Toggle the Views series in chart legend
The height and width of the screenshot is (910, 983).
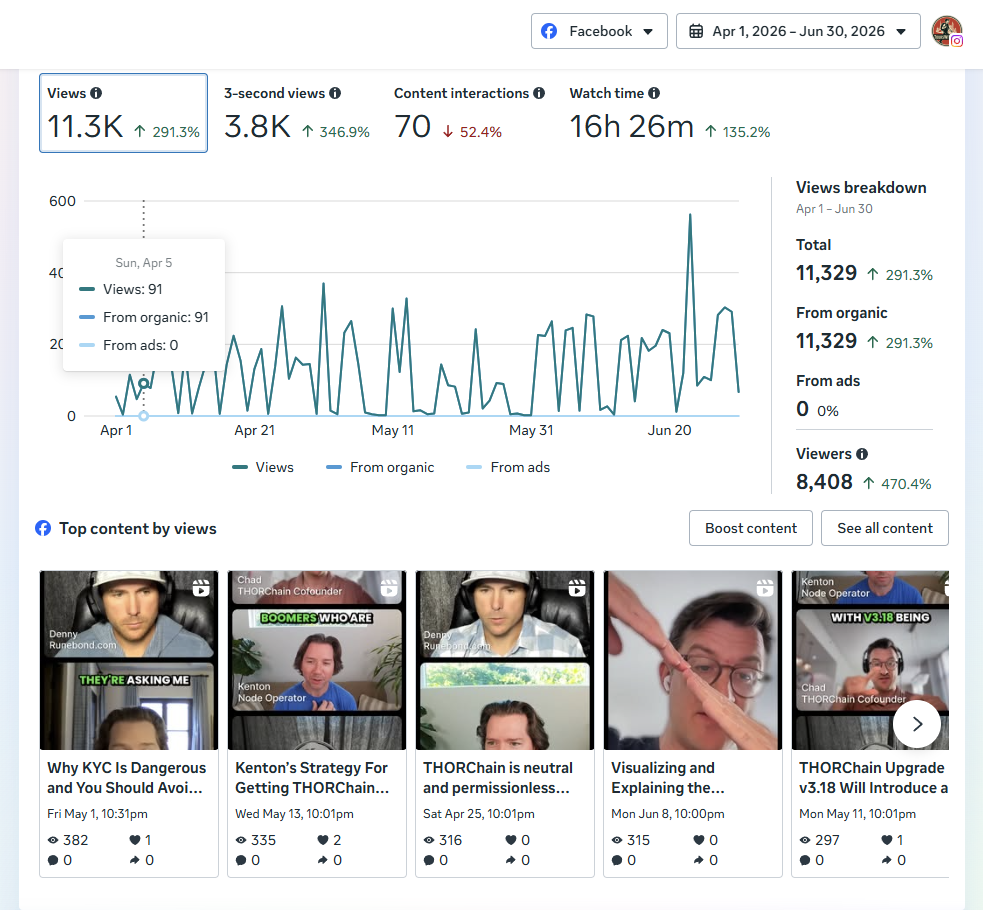click(263, 467)
